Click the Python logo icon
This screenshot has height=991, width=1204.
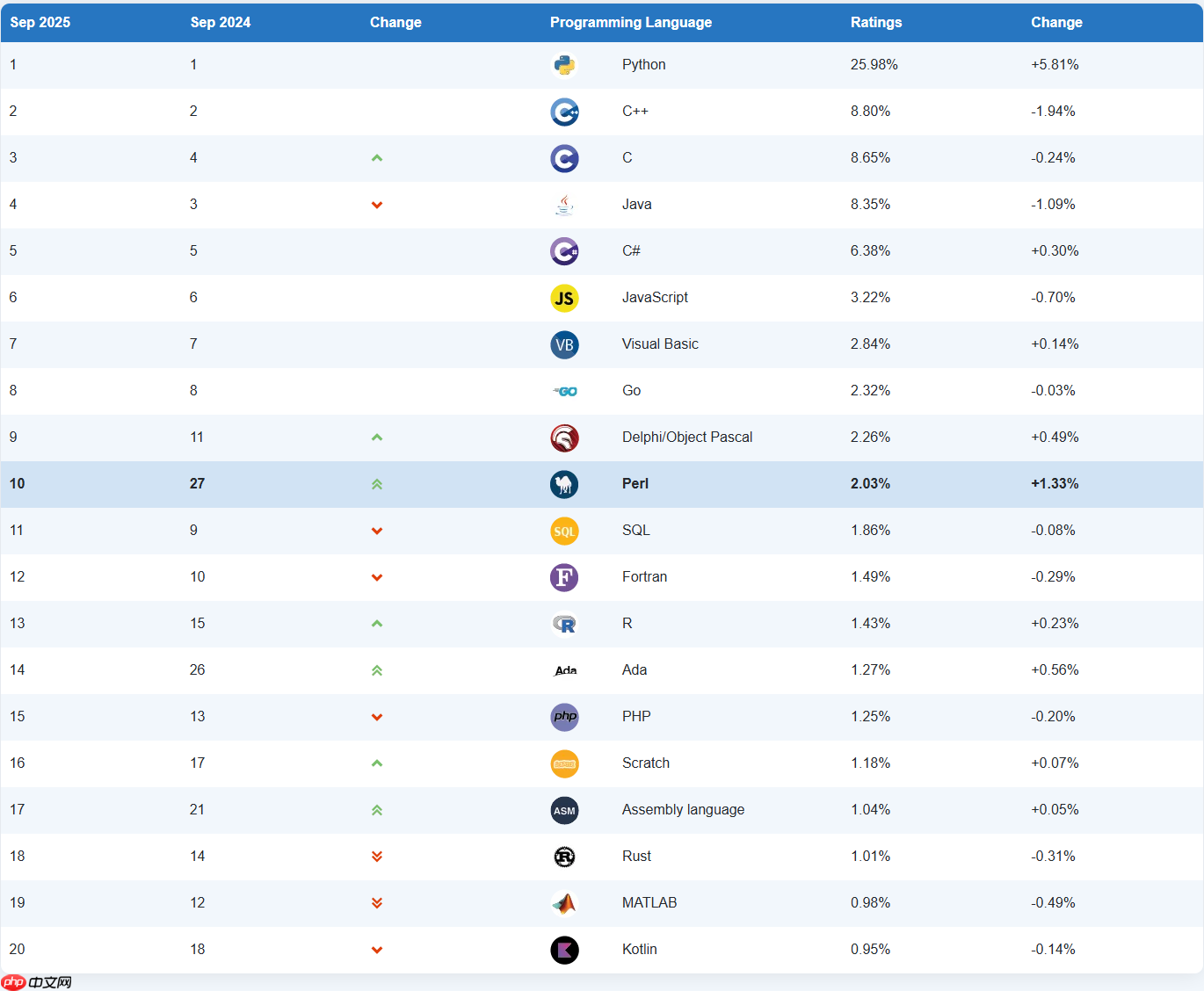coord(564,65)
